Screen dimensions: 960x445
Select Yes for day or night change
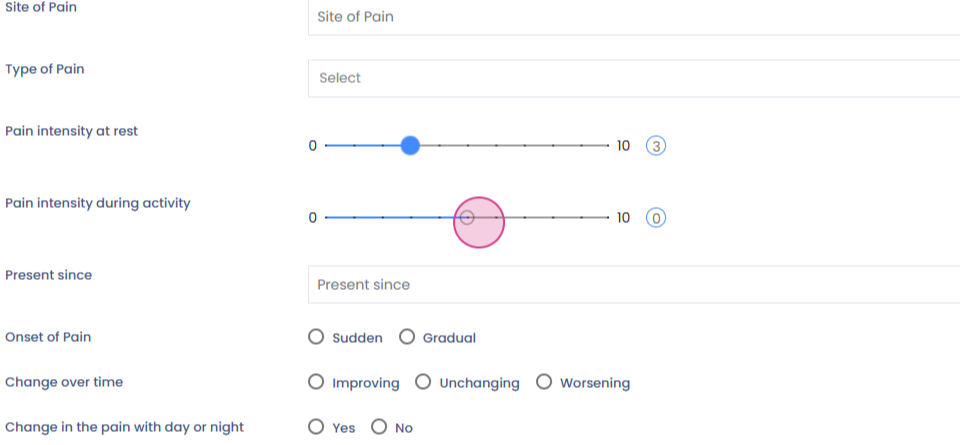tap(316, 427)
